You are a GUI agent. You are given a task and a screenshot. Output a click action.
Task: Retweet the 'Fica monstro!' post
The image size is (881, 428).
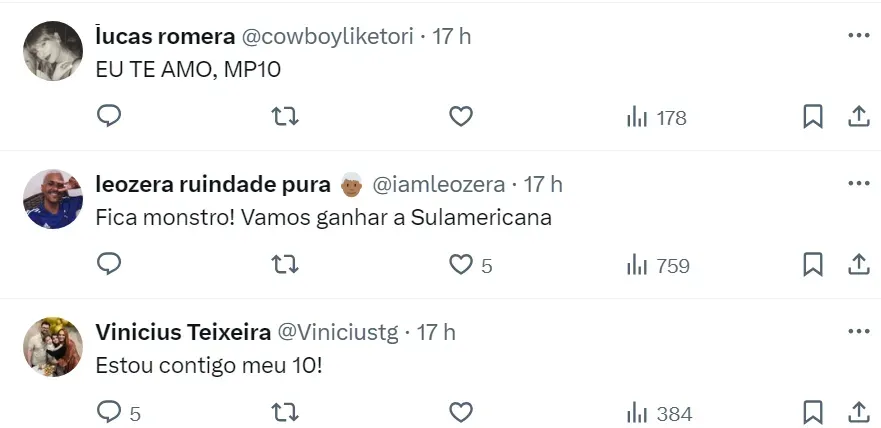pyautogui.click(x=285, y=265)
